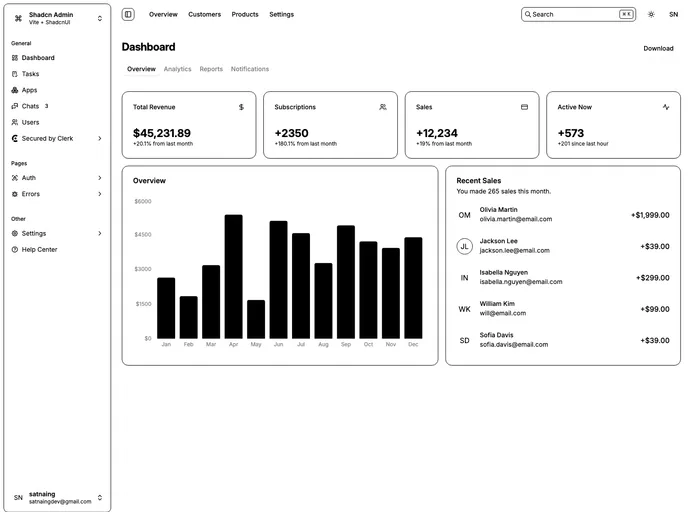Switch to the Notifications tab

point(250,69)
